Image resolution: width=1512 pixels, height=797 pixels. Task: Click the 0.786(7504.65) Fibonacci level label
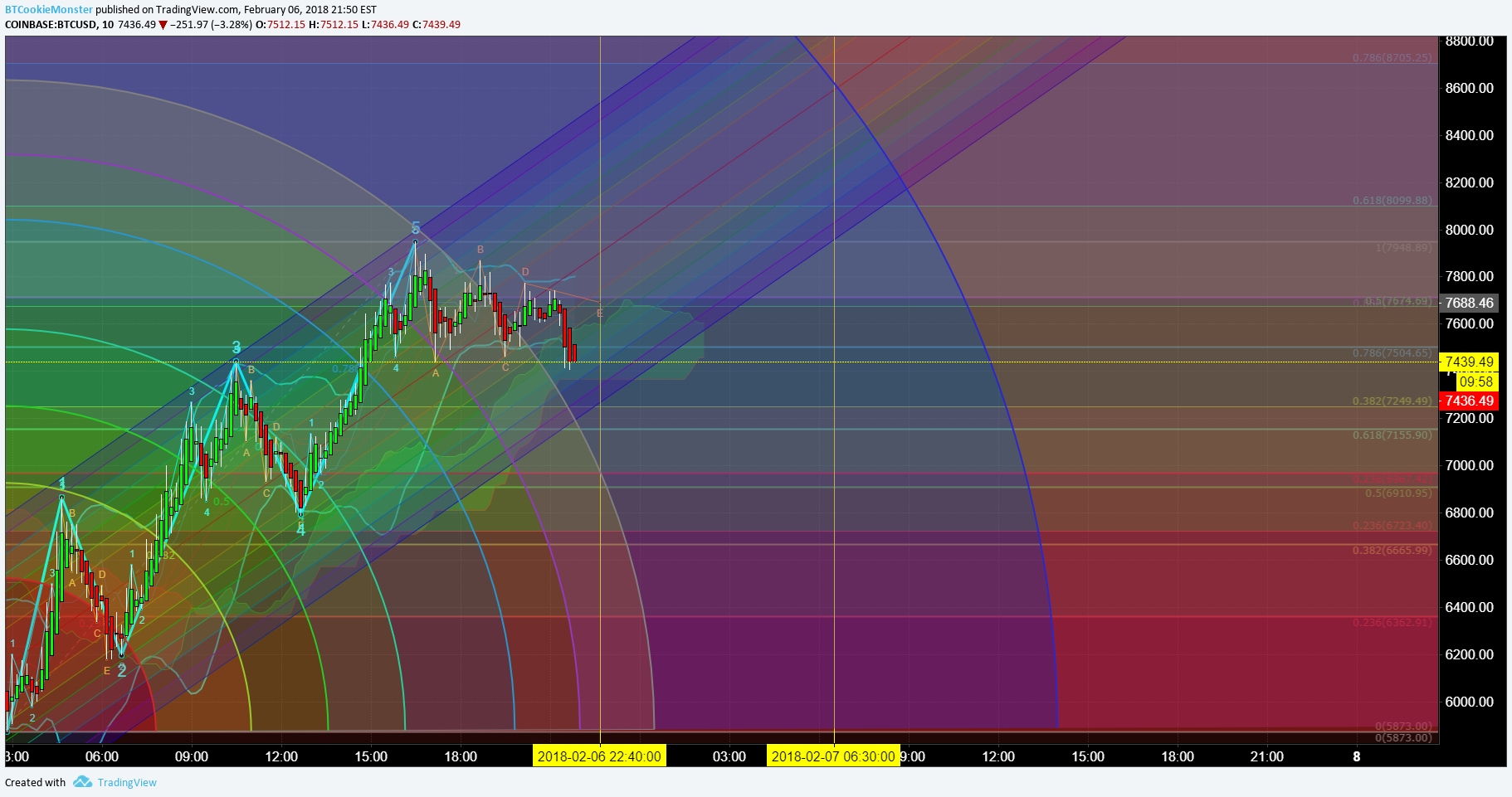point(1392,352)
